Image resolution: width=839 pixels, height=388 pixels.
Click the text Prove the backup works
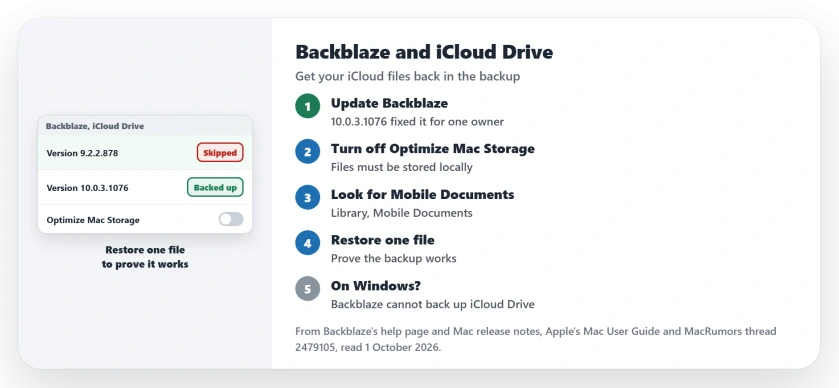(394, 258)
